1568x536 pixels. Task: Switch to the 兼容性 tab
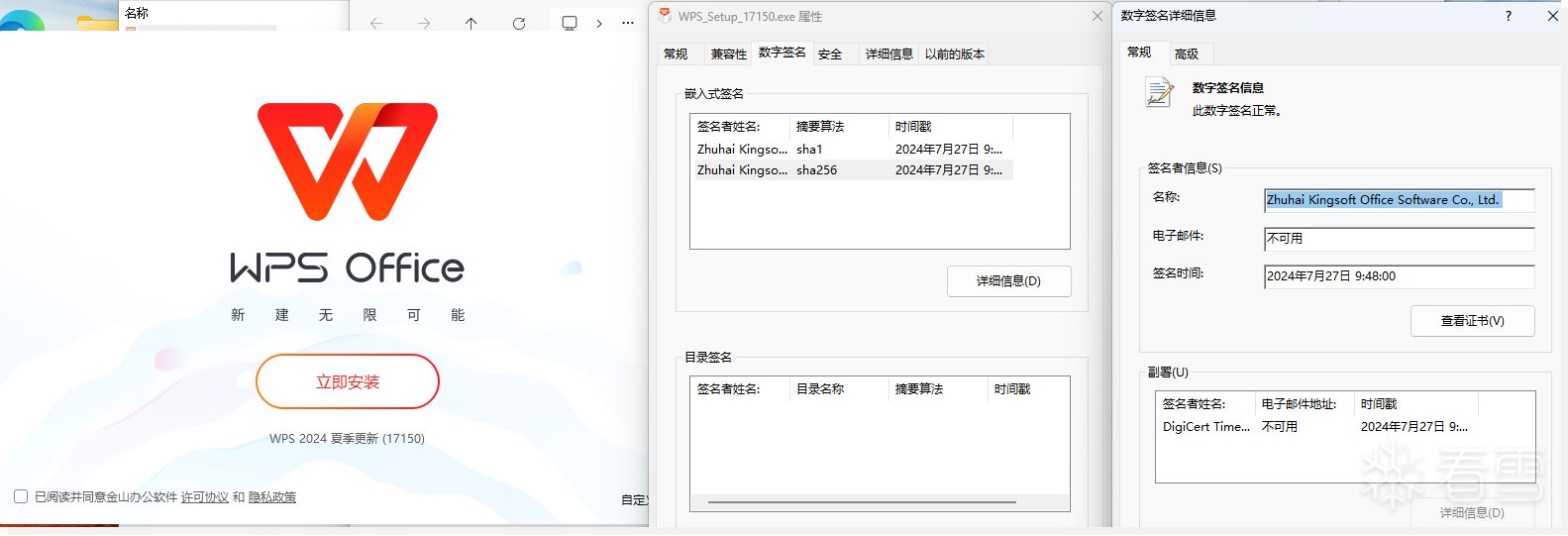point(729,54)
